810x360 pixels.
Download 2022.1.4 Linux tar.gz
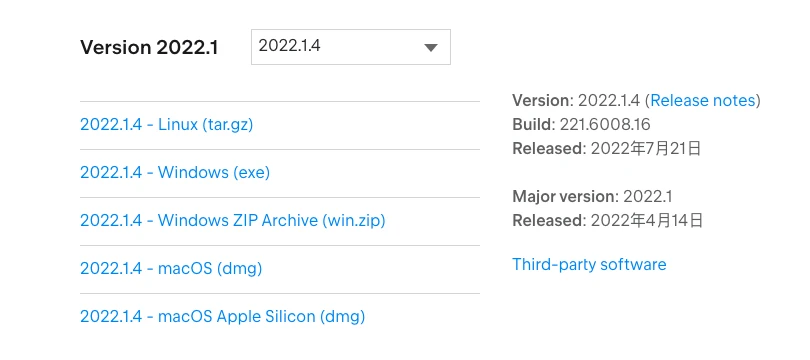166,125
